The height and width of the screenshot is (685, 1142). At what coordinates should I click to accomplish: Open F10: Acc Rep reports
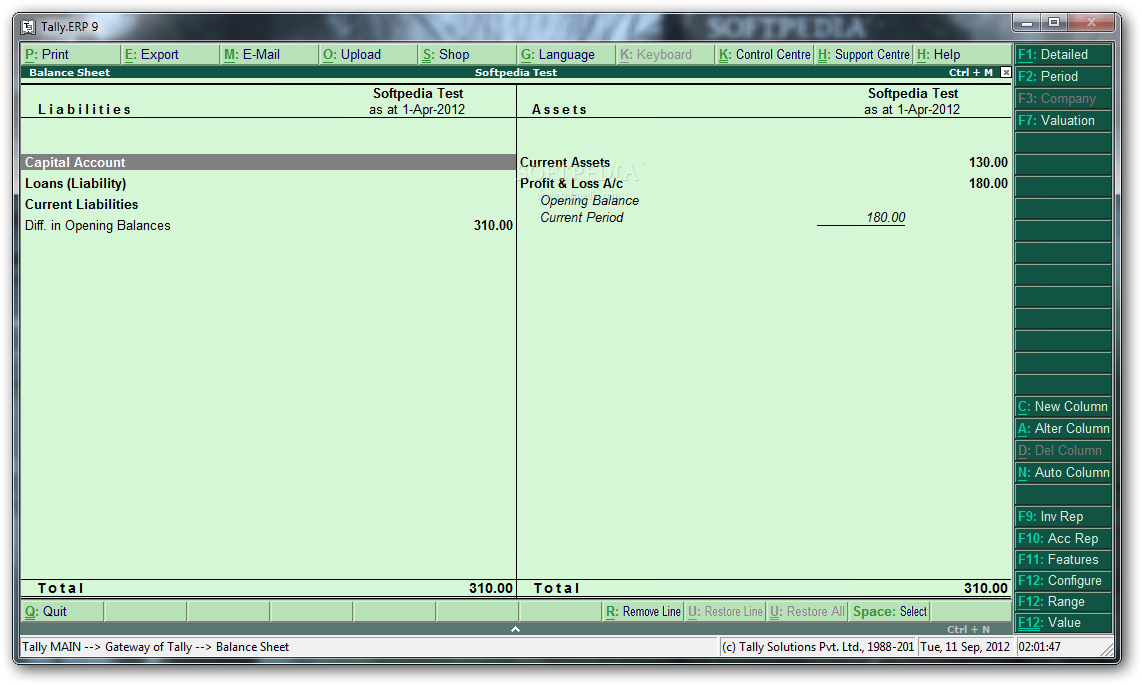[x=1063, y=539]
